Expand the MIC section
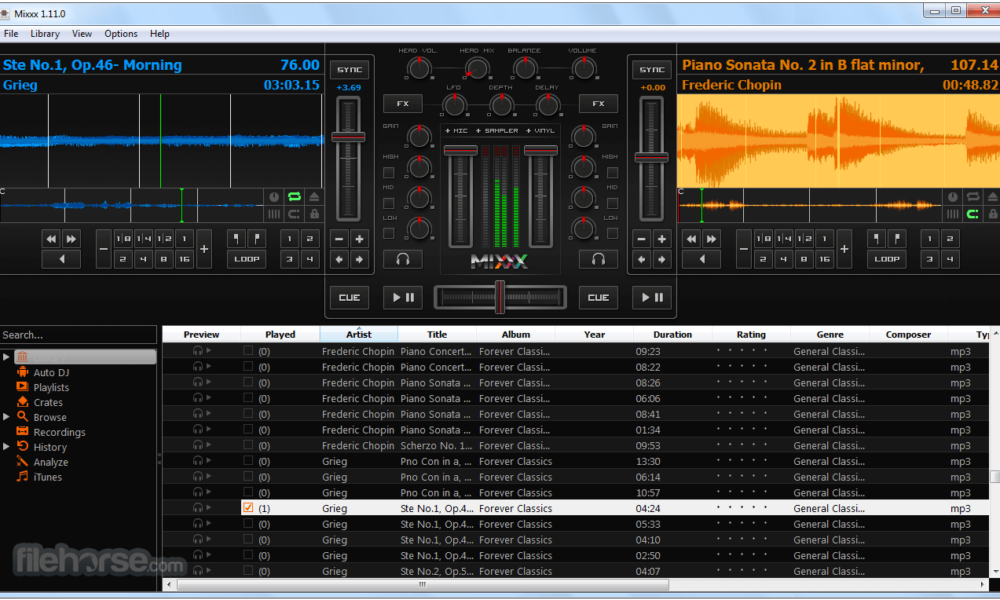1000x600 pixels. (456, 131)
